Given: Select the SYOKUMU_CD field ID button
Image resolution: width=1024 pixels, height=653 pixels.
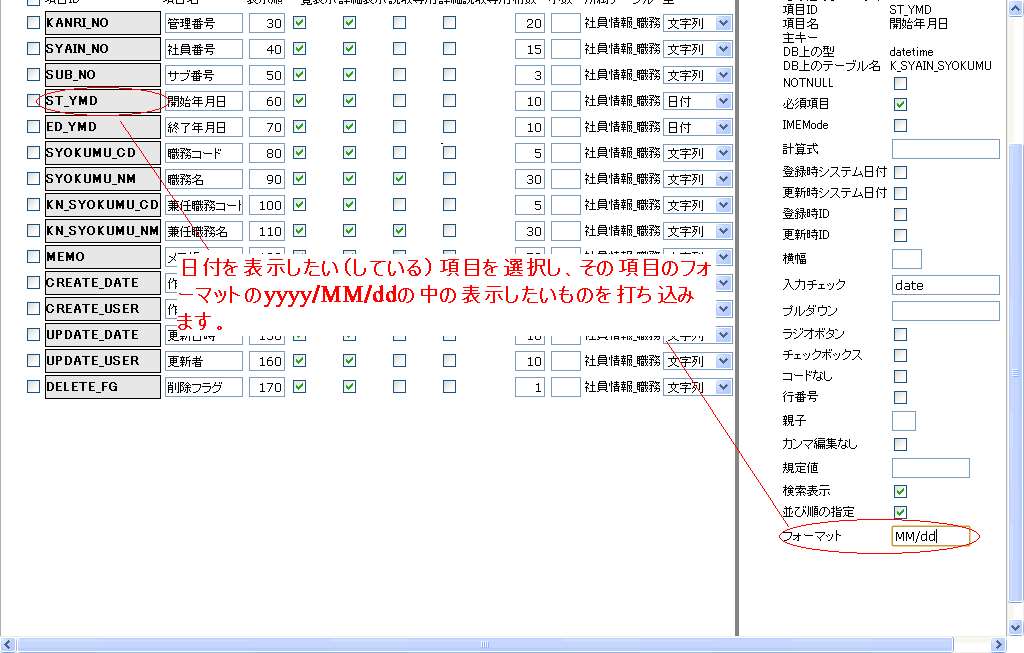Looking at the screenshot, I should coord(102,153).
